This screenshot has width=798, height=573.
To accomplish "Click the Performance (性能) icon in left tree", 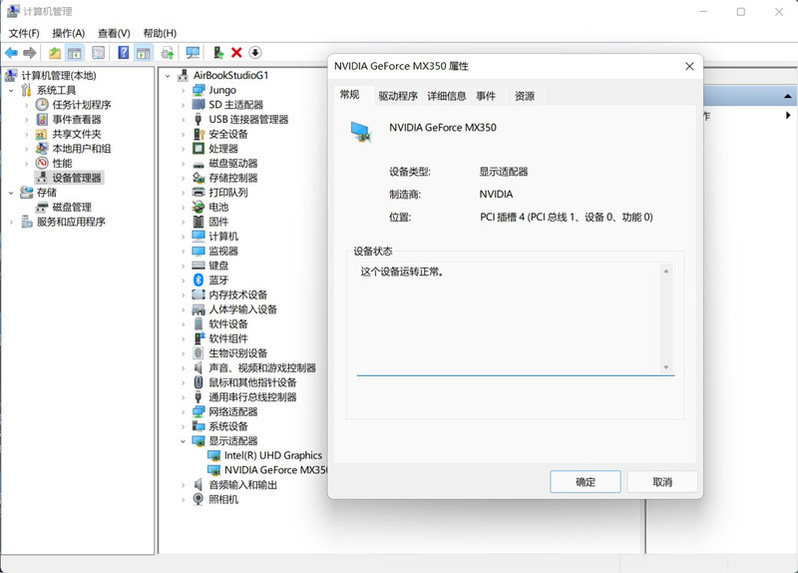I will tap(42, 163).
